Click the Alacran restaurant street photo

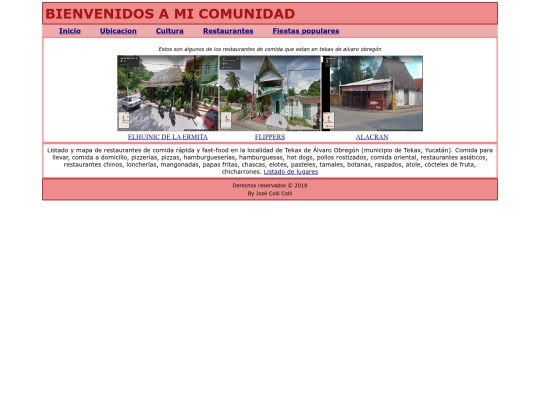(x=372, y=93)
